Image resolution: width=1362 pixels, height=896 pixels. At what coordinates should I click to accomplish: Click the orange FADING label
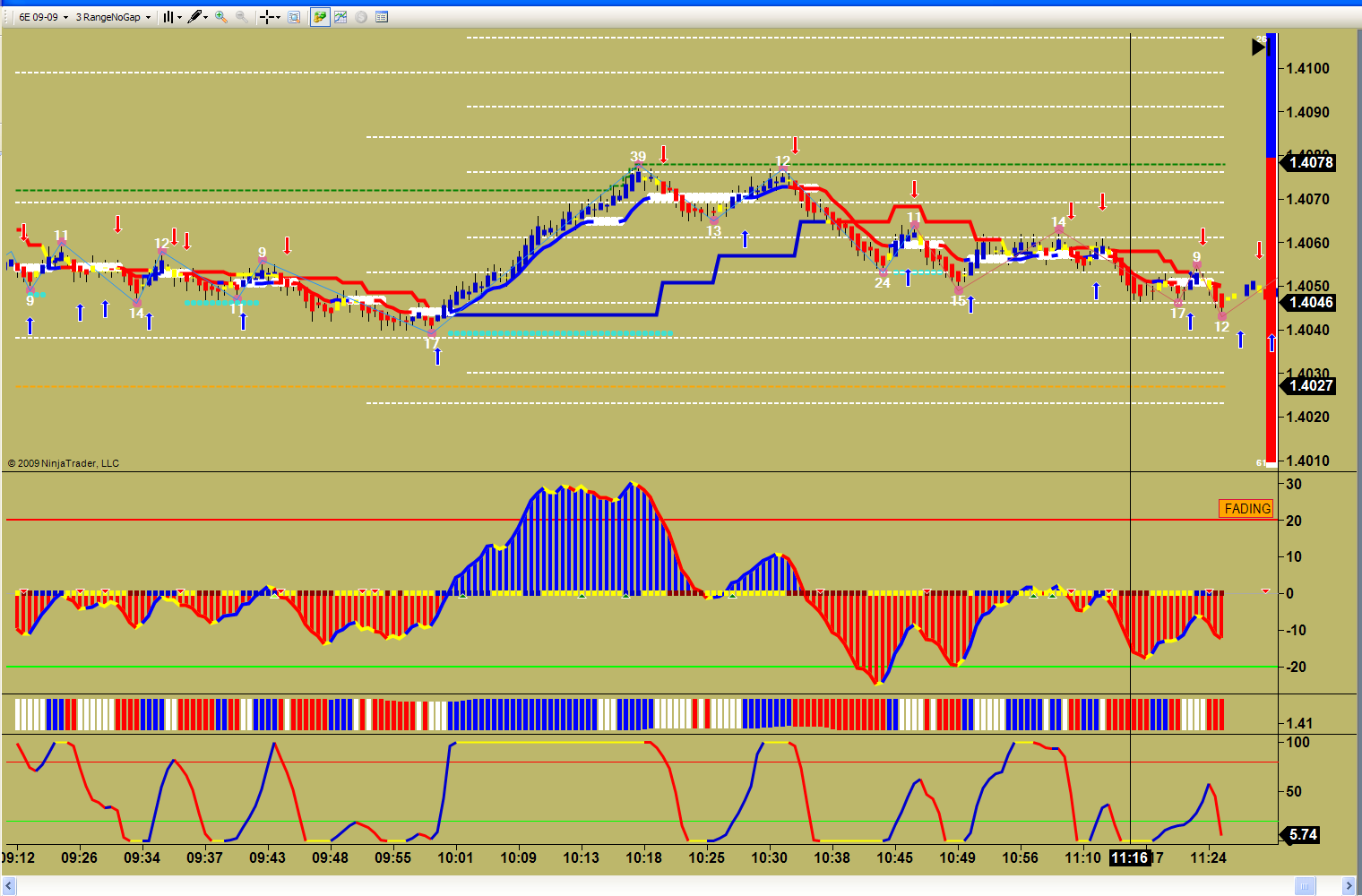point(1246,509)
